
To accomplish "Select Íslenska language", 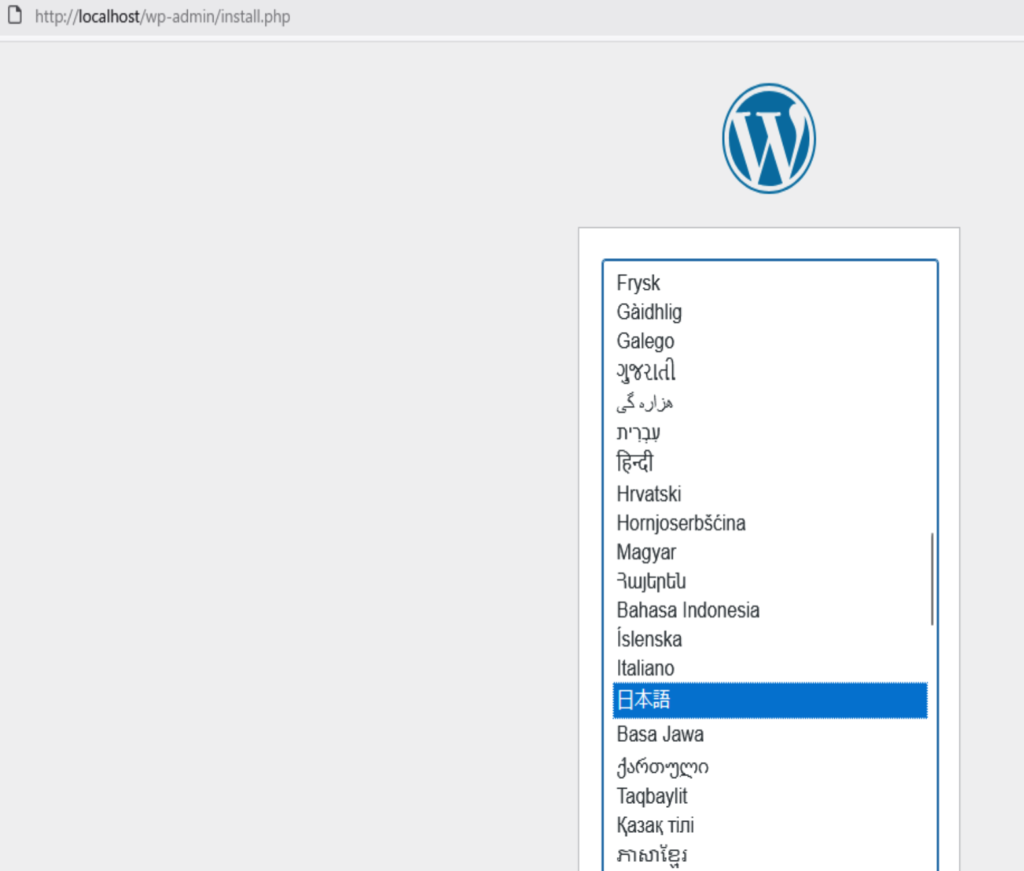I will point(649,639).
